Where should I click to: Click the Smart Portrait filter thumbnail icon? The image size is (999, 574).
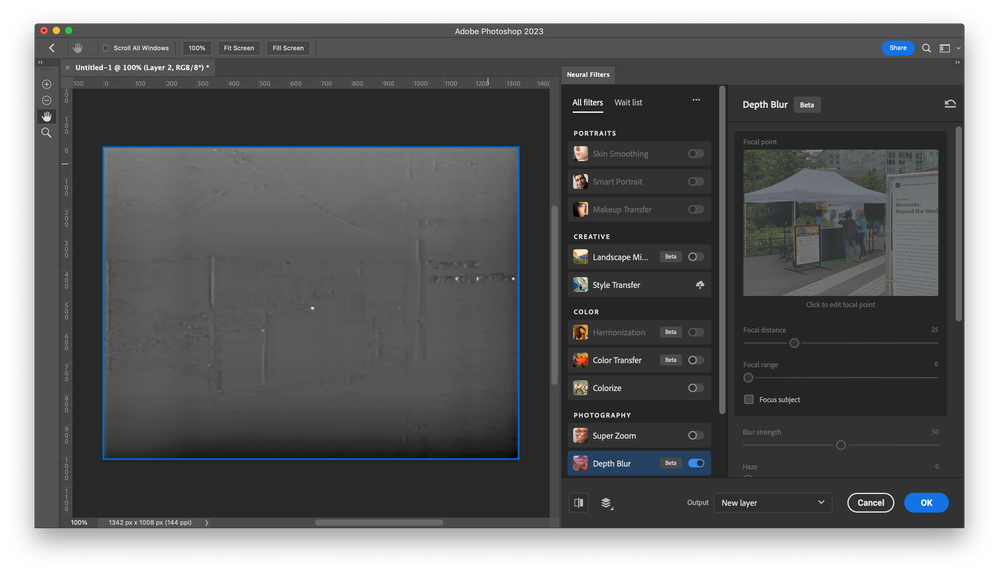(x=580, y=182)
